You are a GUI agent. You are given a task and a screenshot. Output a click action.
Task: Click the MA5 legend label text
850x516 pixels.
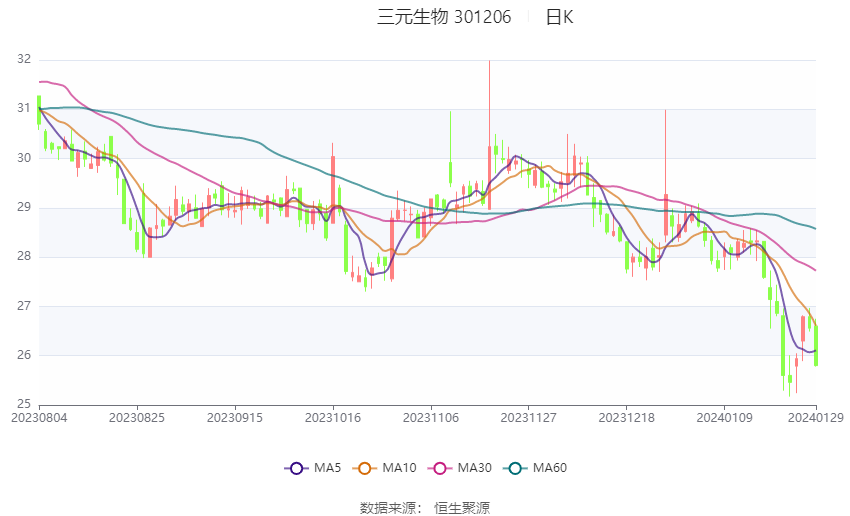[327, 468]
